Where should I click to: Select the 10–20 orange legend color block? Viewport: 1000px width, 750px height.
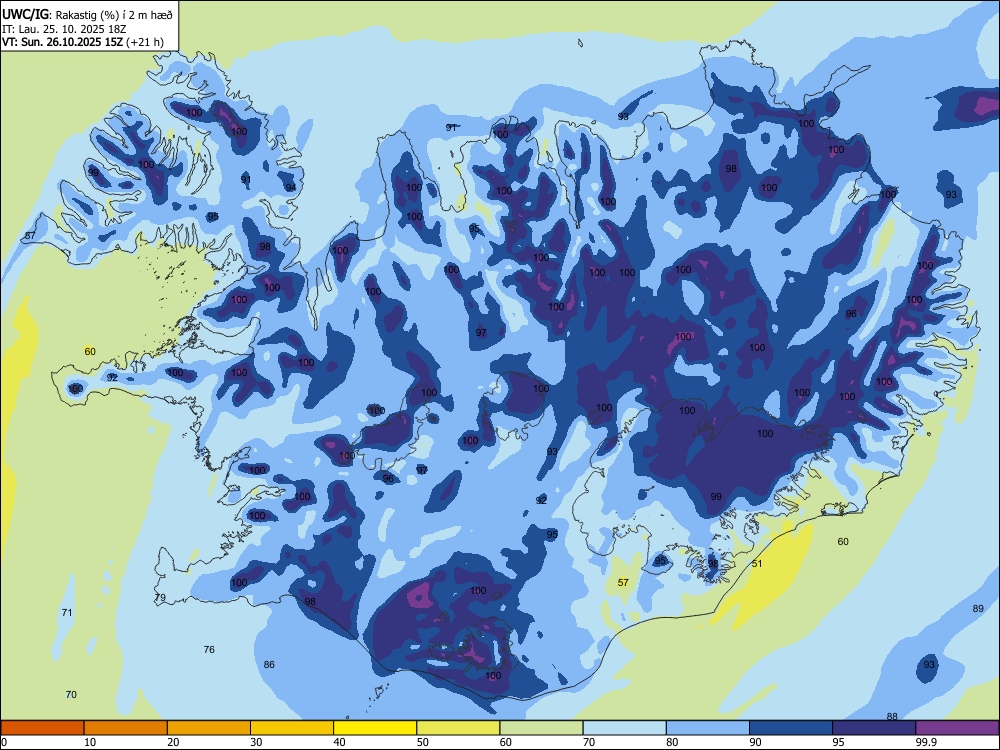126,728
